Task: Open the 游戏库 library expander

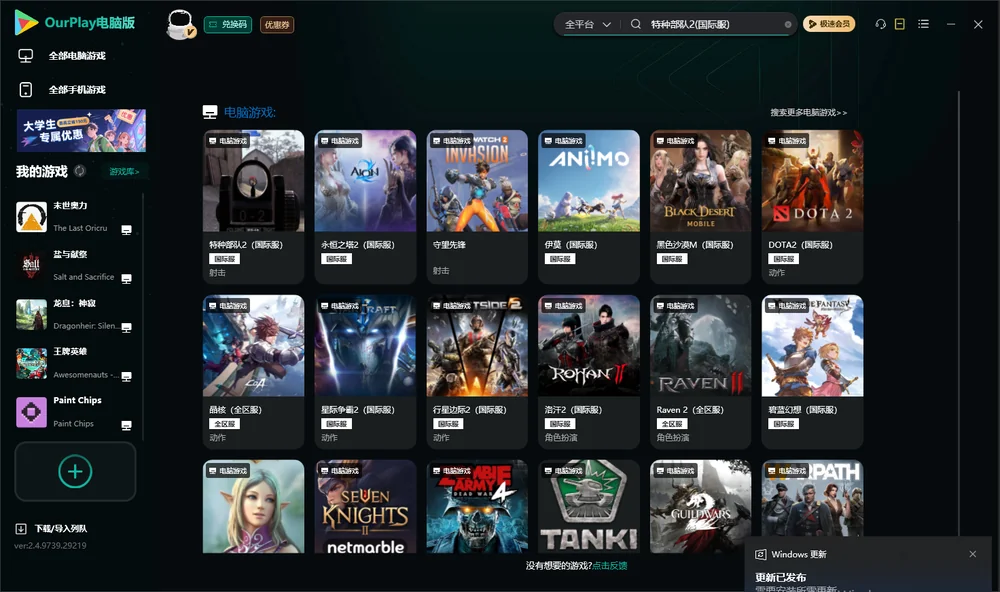Action: point(124,172)
